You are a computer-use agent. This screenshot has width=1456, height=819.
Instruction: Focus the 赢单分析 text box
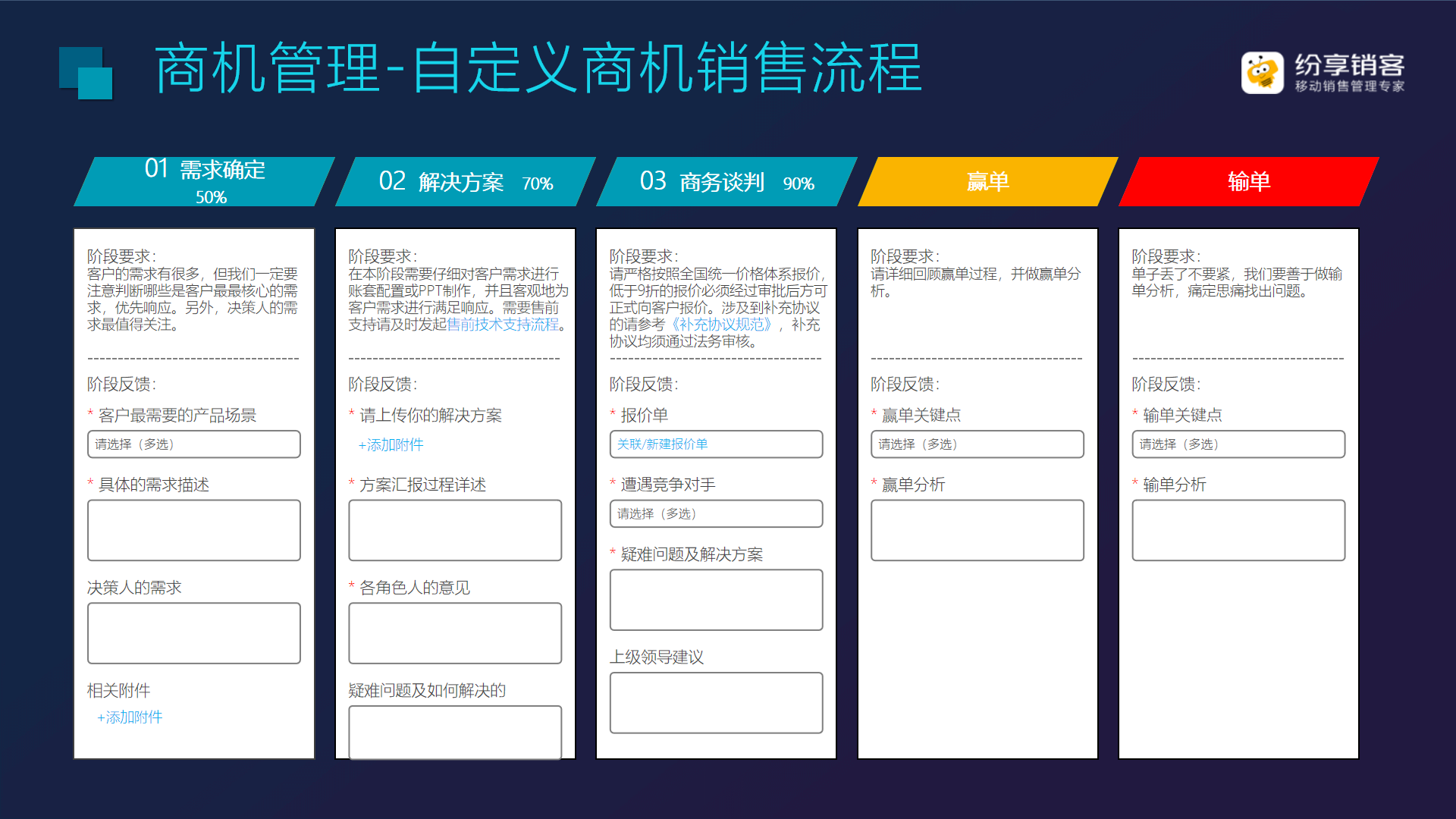977,530
